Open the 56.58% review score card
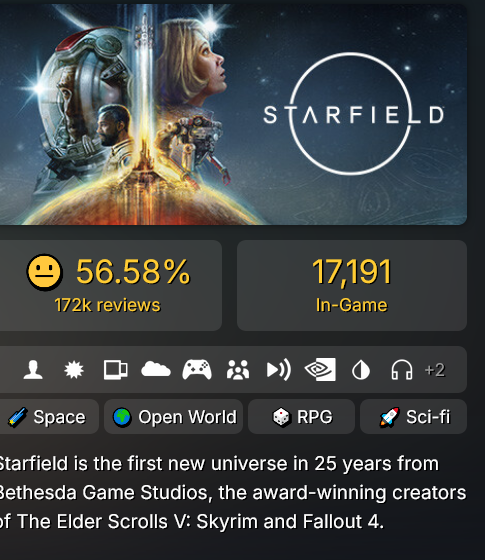Viewport: 485px width, 560px height. [x=111, y=285]
